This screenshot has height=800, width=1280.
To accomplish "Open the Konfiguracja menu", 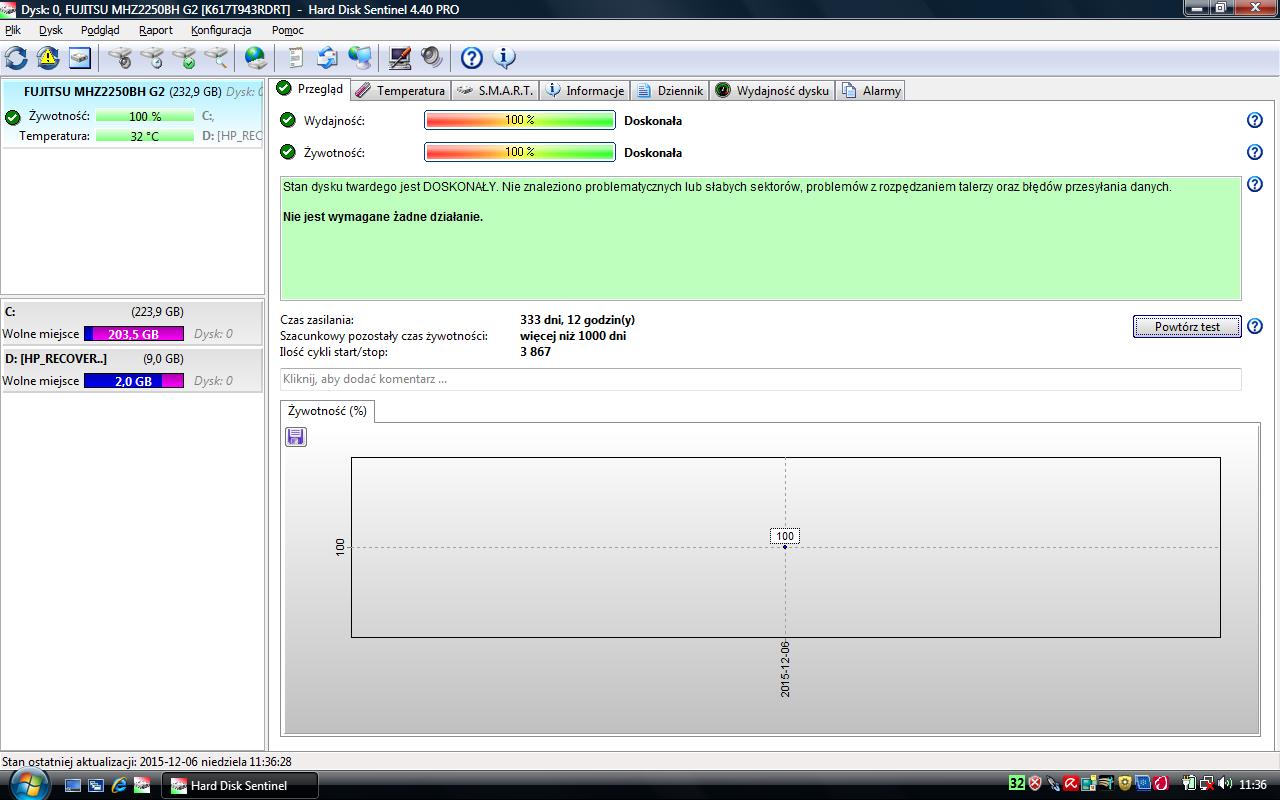I will (x=221, y=30).
